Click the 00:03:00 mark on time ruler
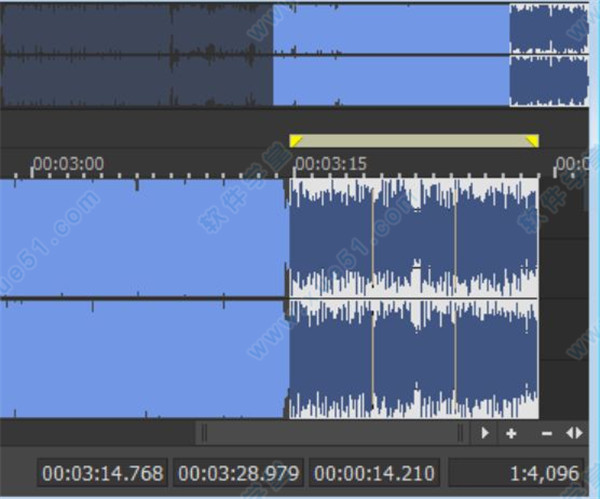This screenshot has height=499, width=600. point(67,163)
